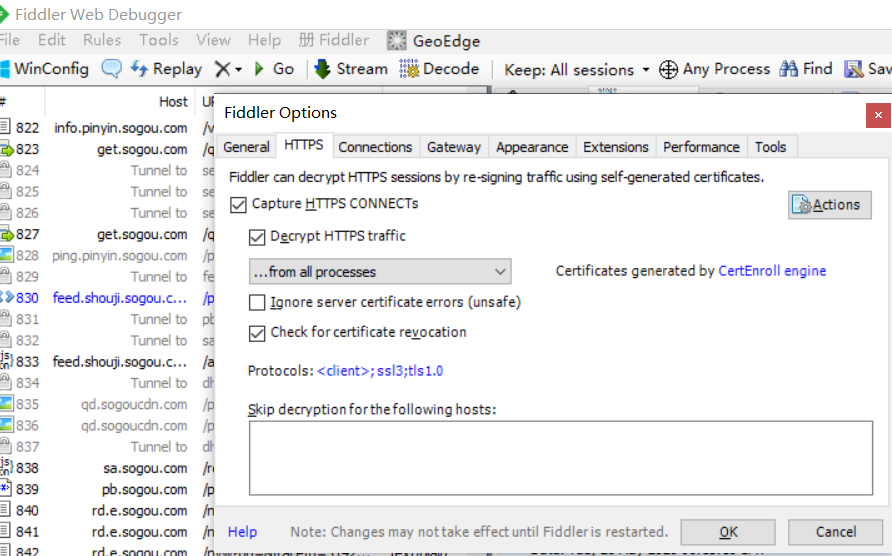Enable Ignore server certificate errors

[x=257, y=302]
